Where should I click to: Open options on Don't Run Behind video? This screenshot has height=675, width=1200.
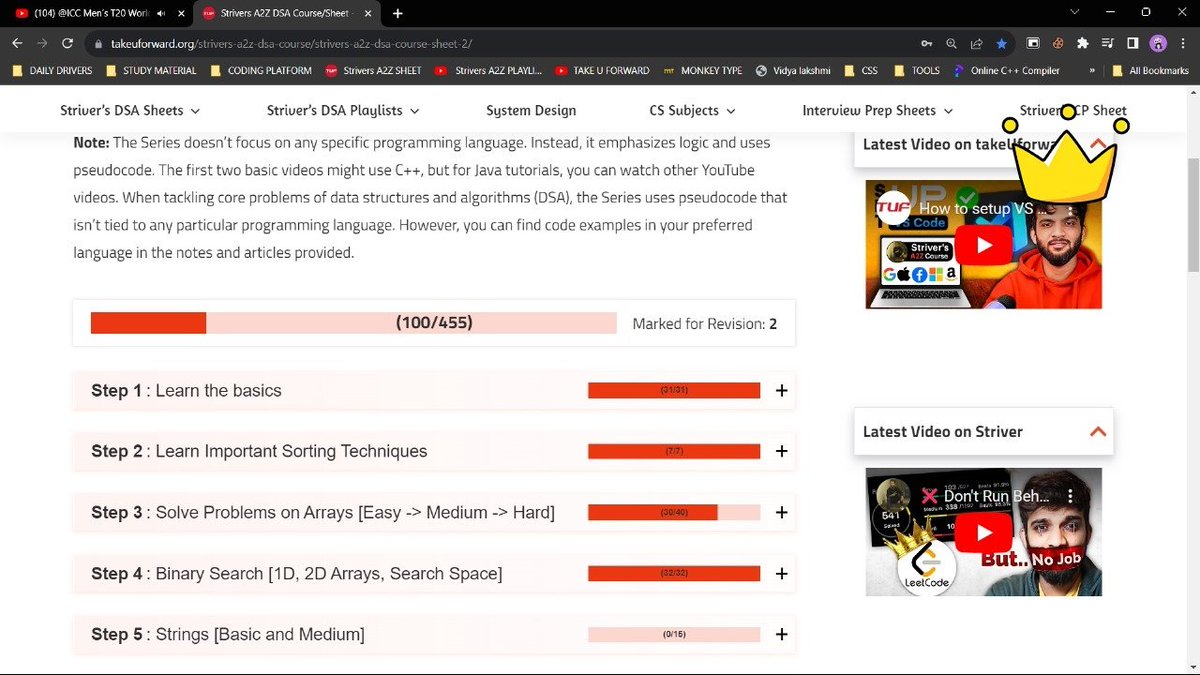(1070, 496)
